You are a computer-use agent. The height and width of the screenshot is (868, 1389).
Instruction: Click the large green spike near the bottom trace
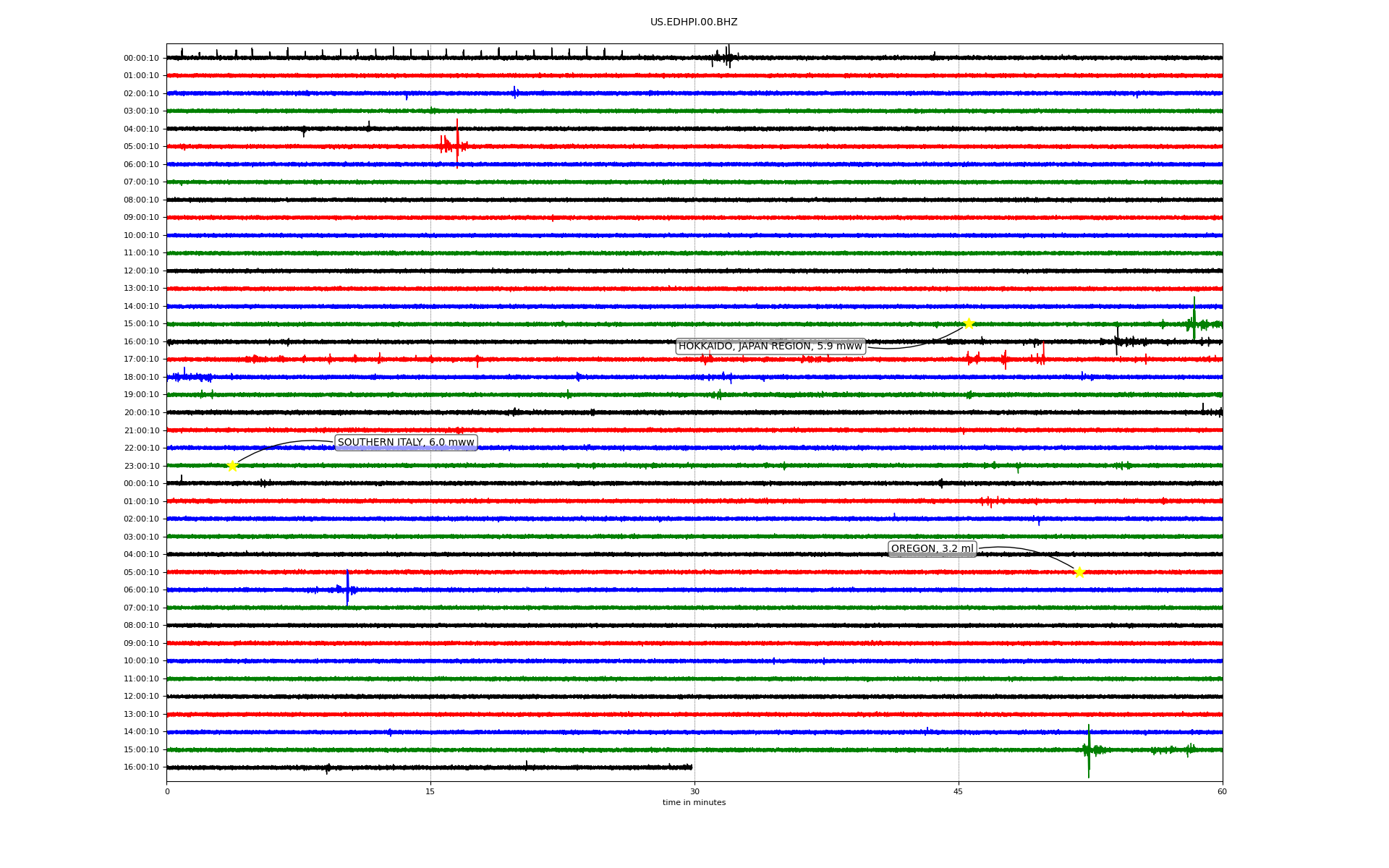tap(1088, 751)
